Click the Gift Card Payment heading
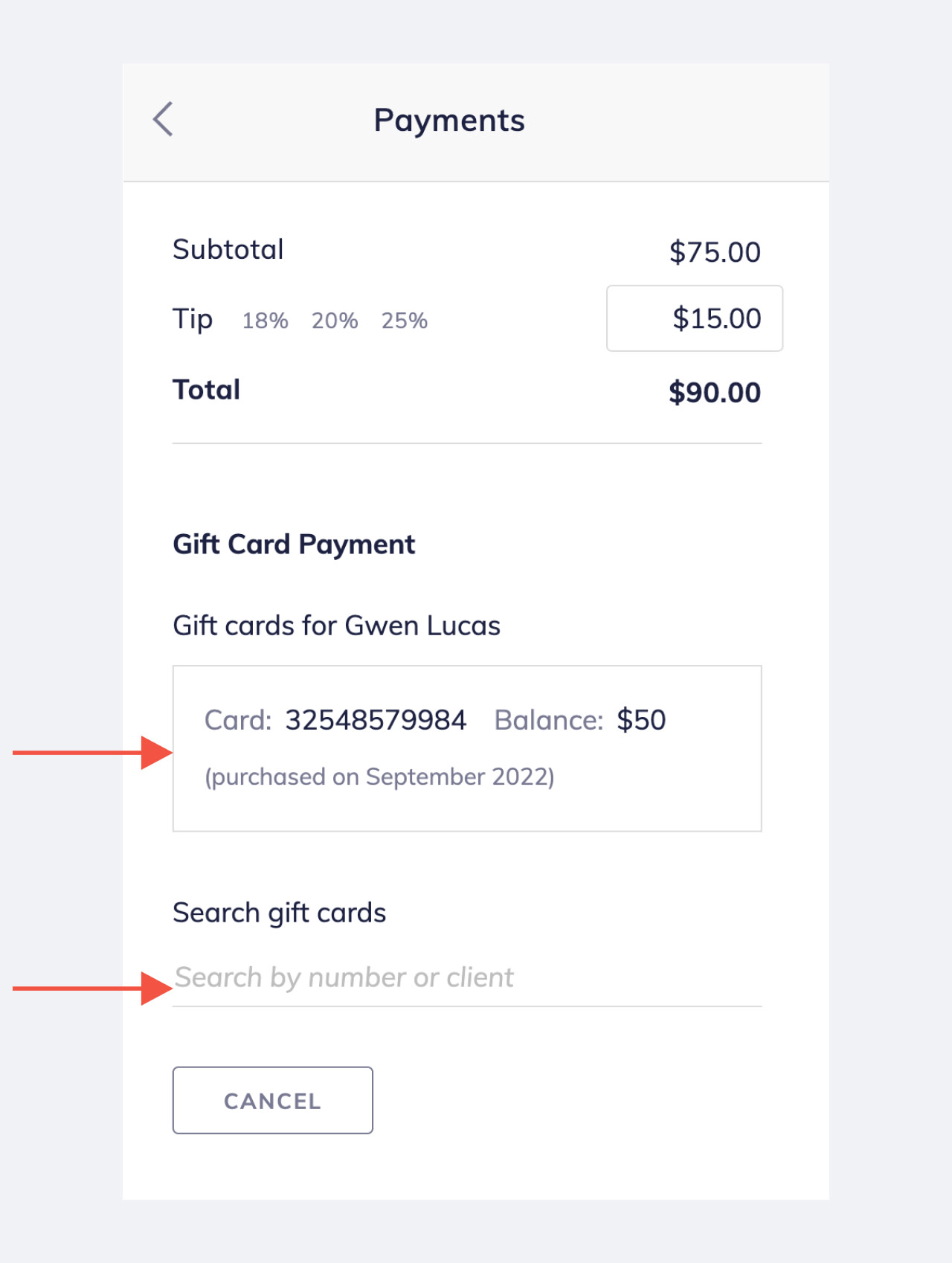The height and width of the screenshot is (1263, 952). tap(294, 544)
